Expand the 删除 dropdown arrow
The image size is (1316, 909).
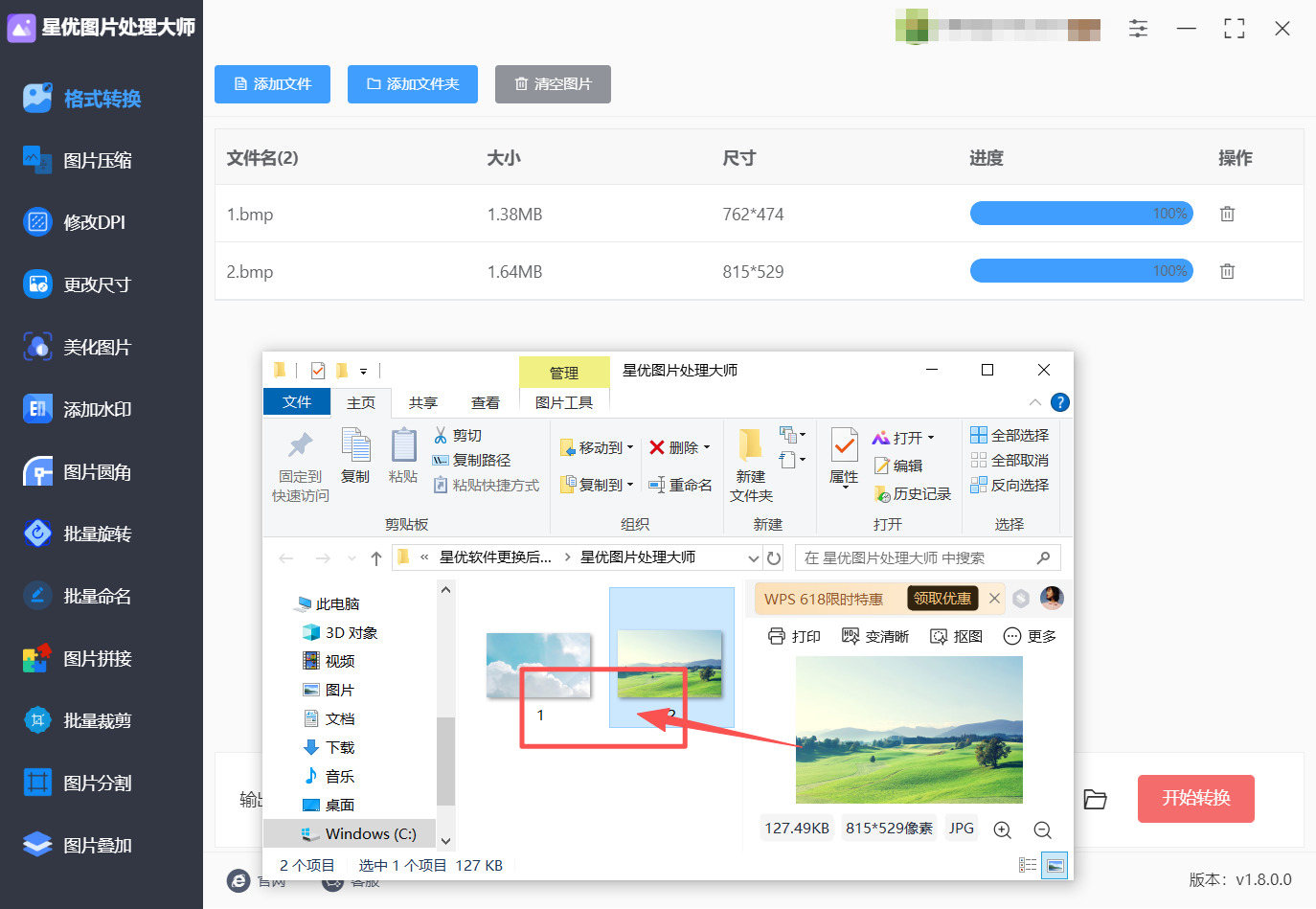tap(707, 447)
